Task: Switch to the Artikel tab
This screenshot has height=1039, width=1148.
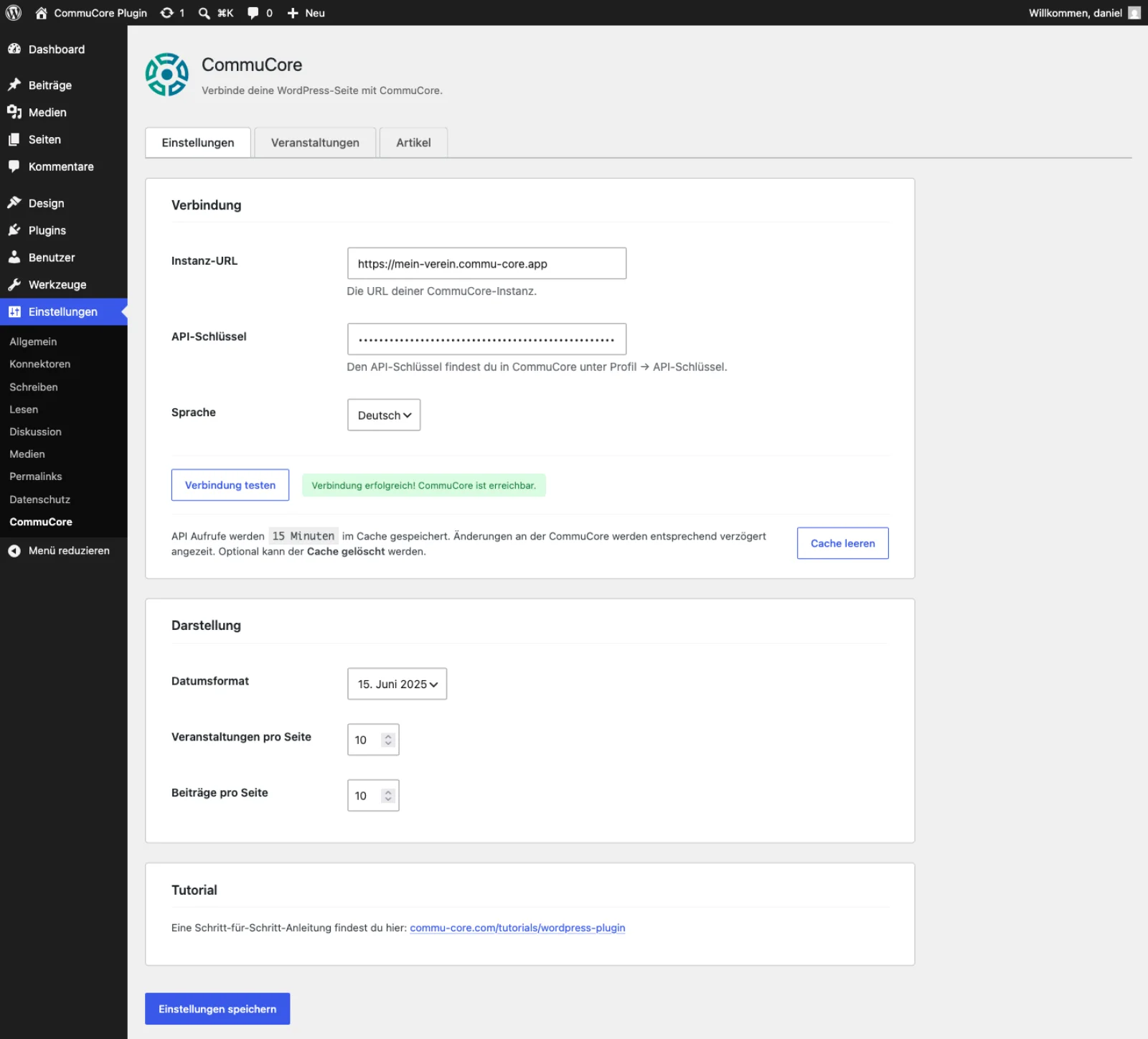Action: [413, 142]
